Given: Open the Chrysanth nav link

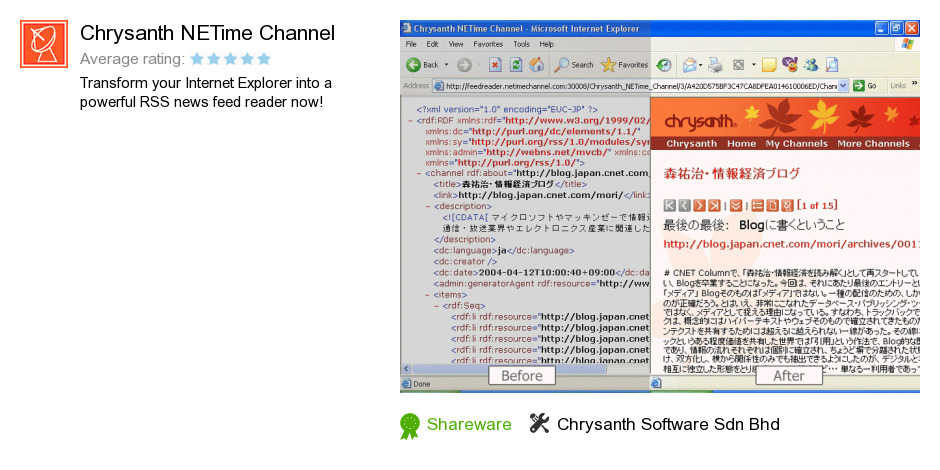Looking at the screenshot, I should pyautogui.click(x=691, y=144).
